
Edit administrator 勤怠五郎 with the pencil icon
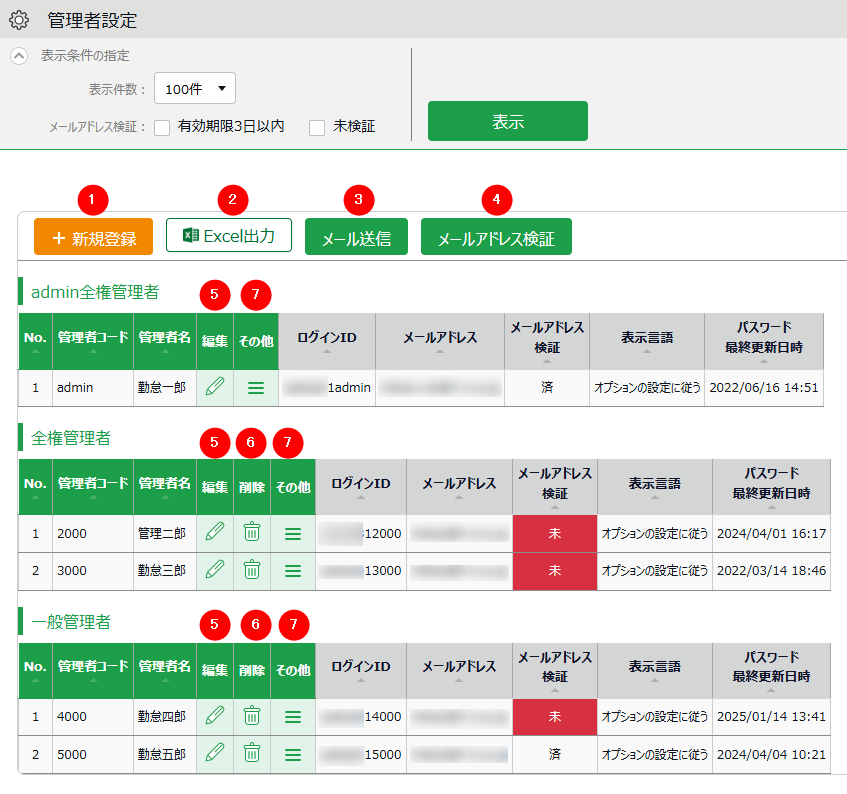pyautogui.click(x=215, y=754)
